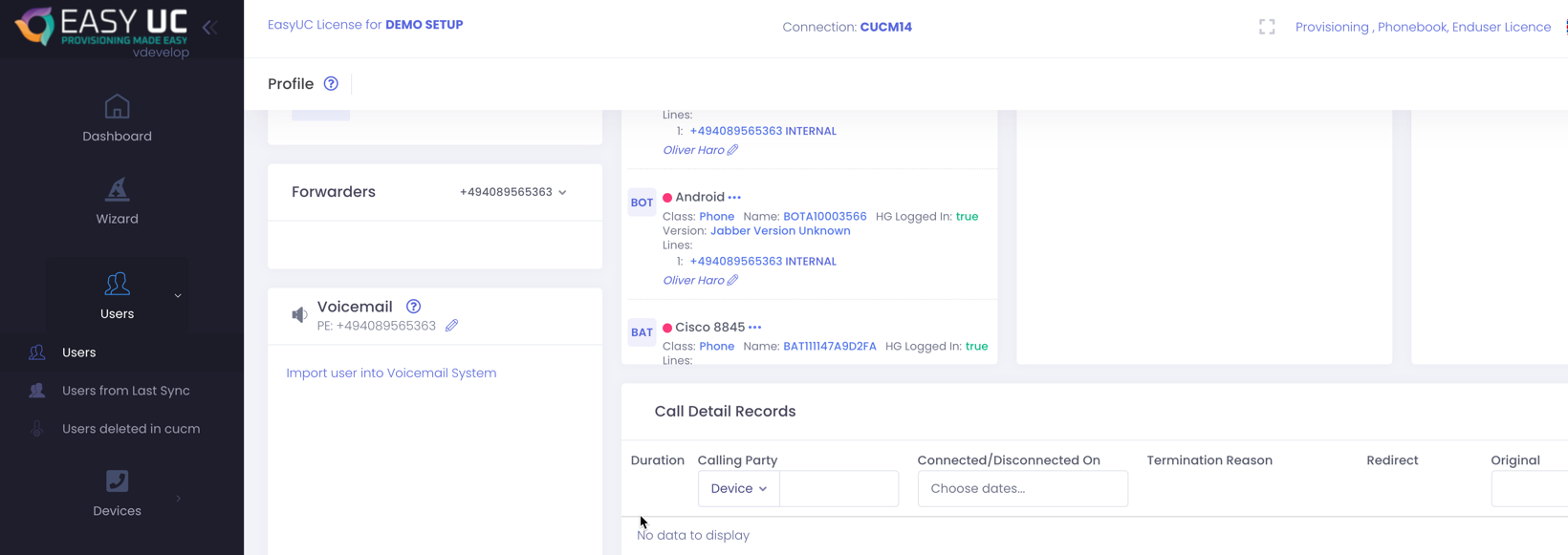Viewport: 1568px width, 555px height.
Task: Click the Calling Party filter text box
Action: click(838, 489)
